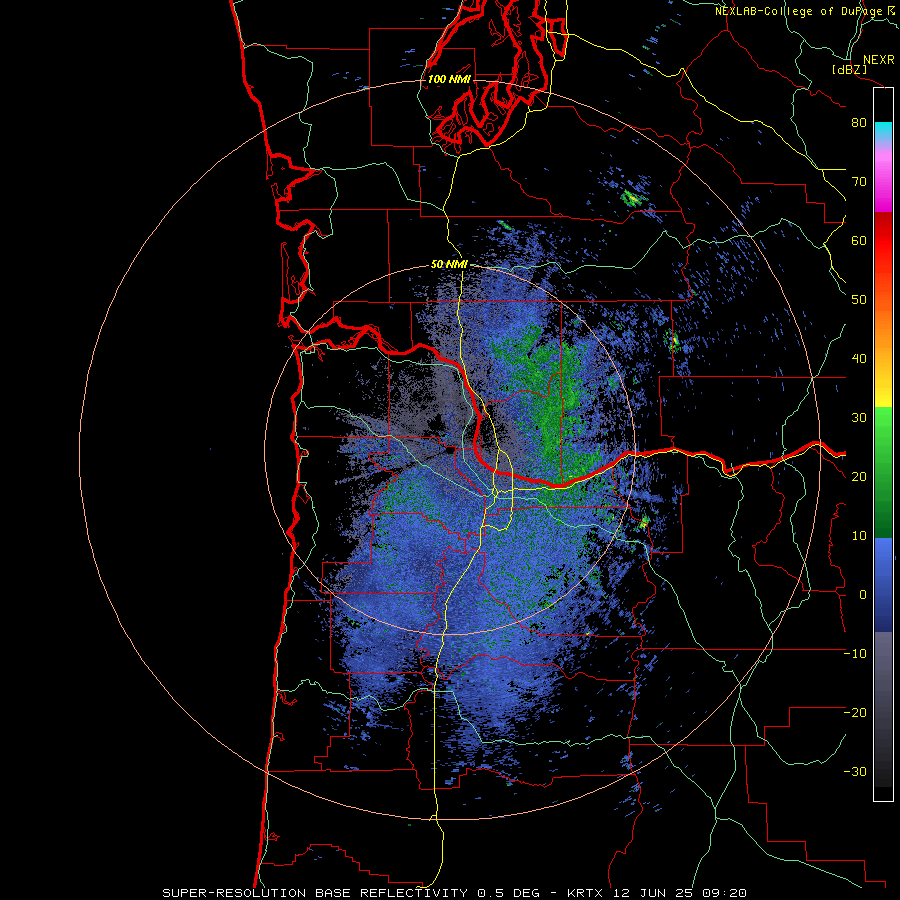Click the "100 NMI" range ring label
Viewport: 900px width, 900px height.
[449, 79]
